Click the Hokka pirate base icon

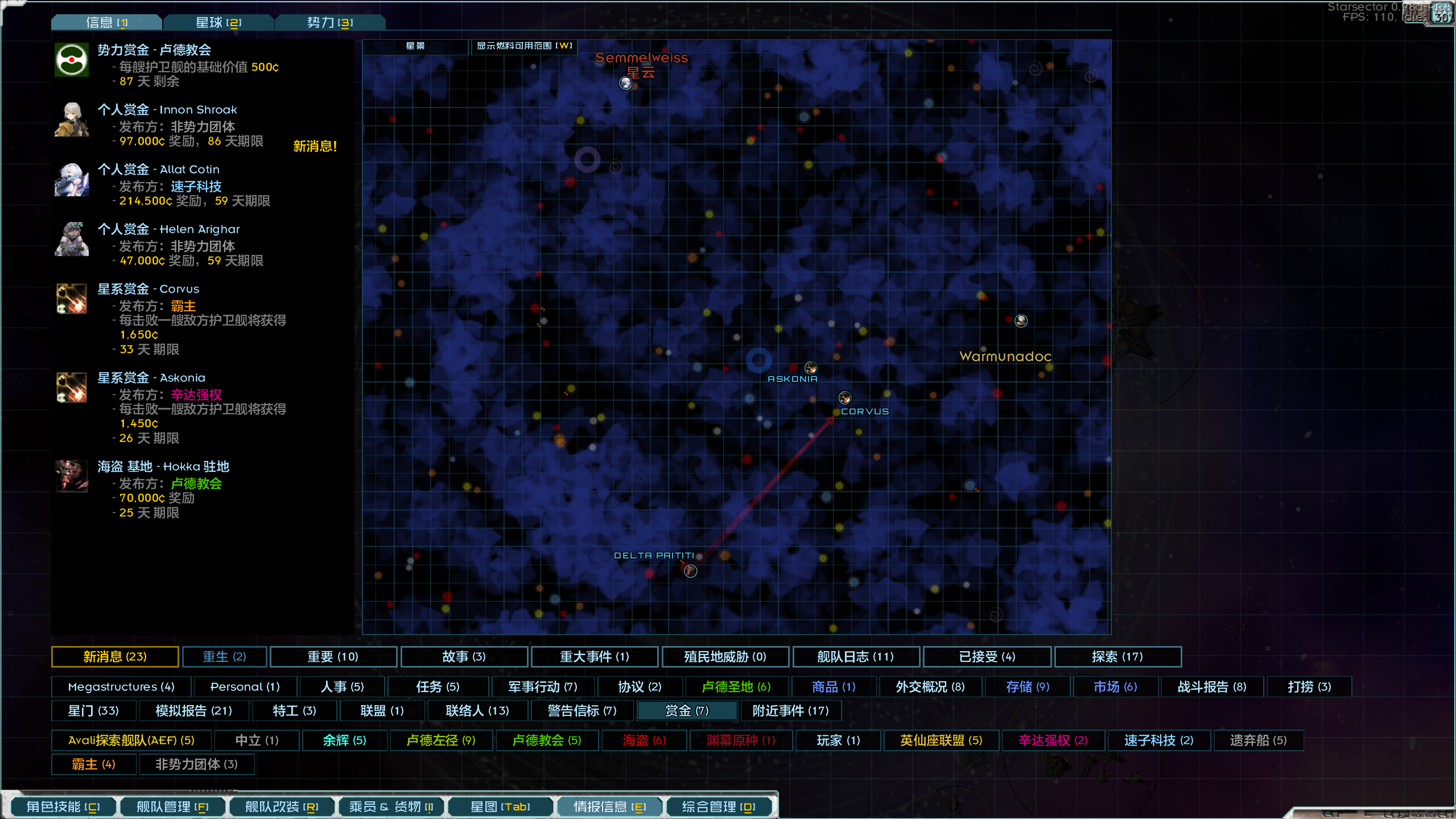[x=72, y=476]
